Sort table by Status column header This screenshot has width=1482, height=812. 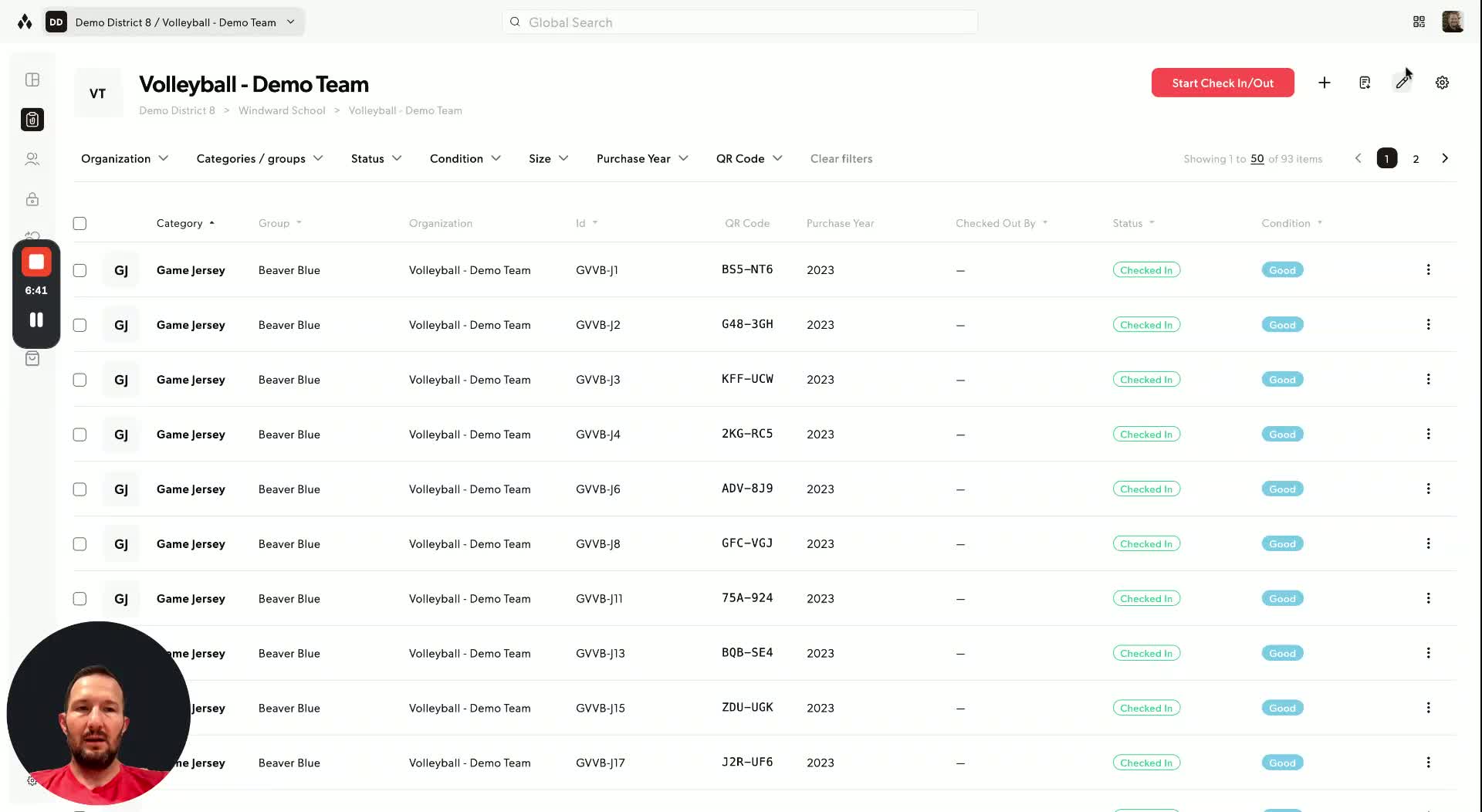(1133, 223)
